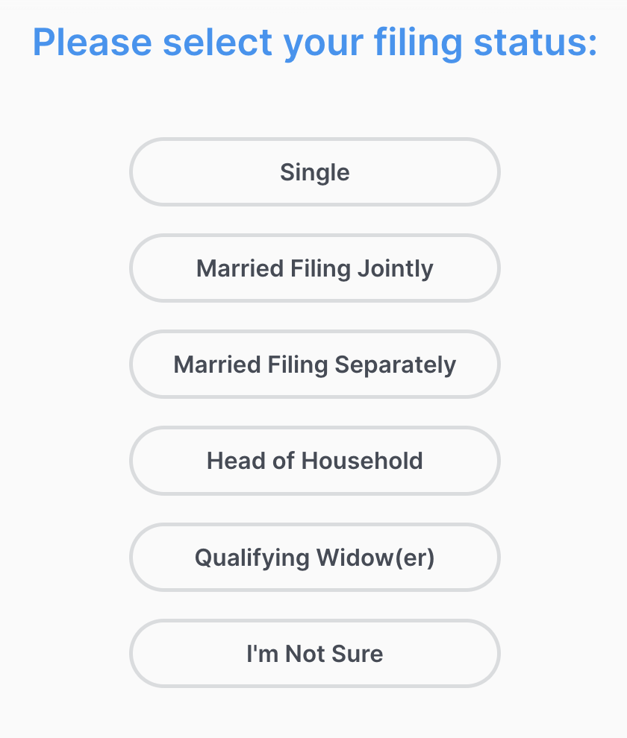Click the 'Widow(er)' pill button
This screenshot has height=738, width=627.
point(314,557)
